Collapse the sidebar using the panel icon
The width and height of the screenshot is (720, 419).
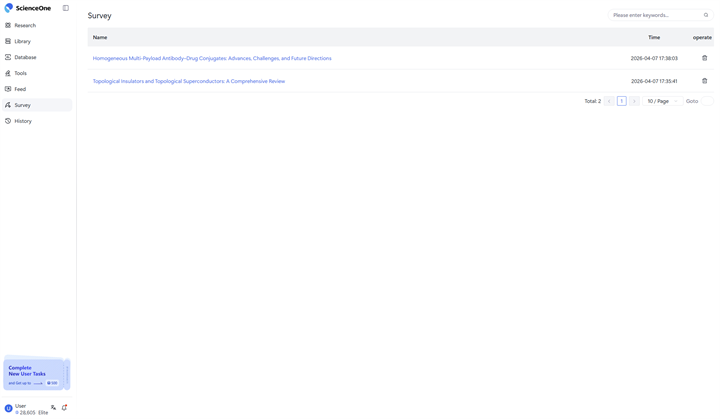click(x=66, y=8)
